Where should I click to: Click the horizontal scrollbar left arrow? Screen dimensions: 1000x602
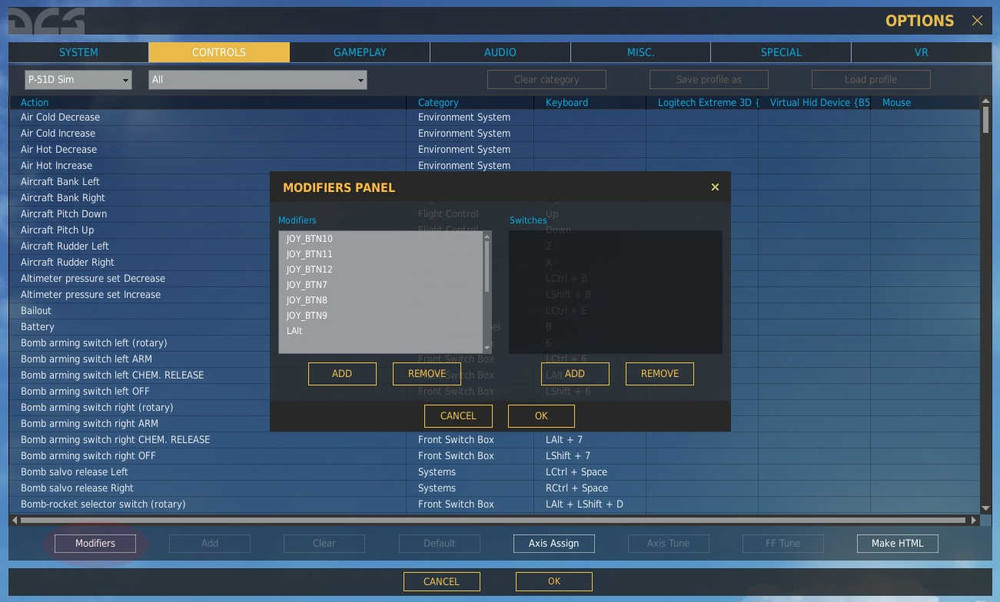point(15,520)
